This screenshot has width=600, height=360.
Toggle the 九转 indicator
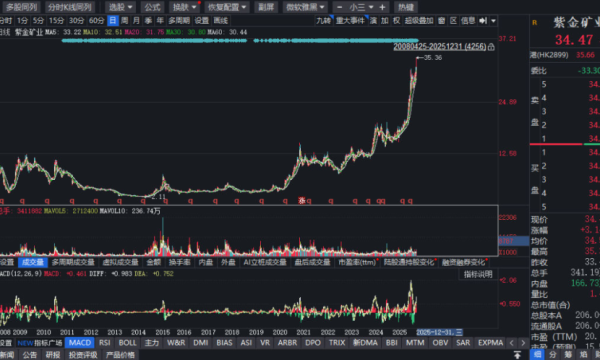(324, 20)
